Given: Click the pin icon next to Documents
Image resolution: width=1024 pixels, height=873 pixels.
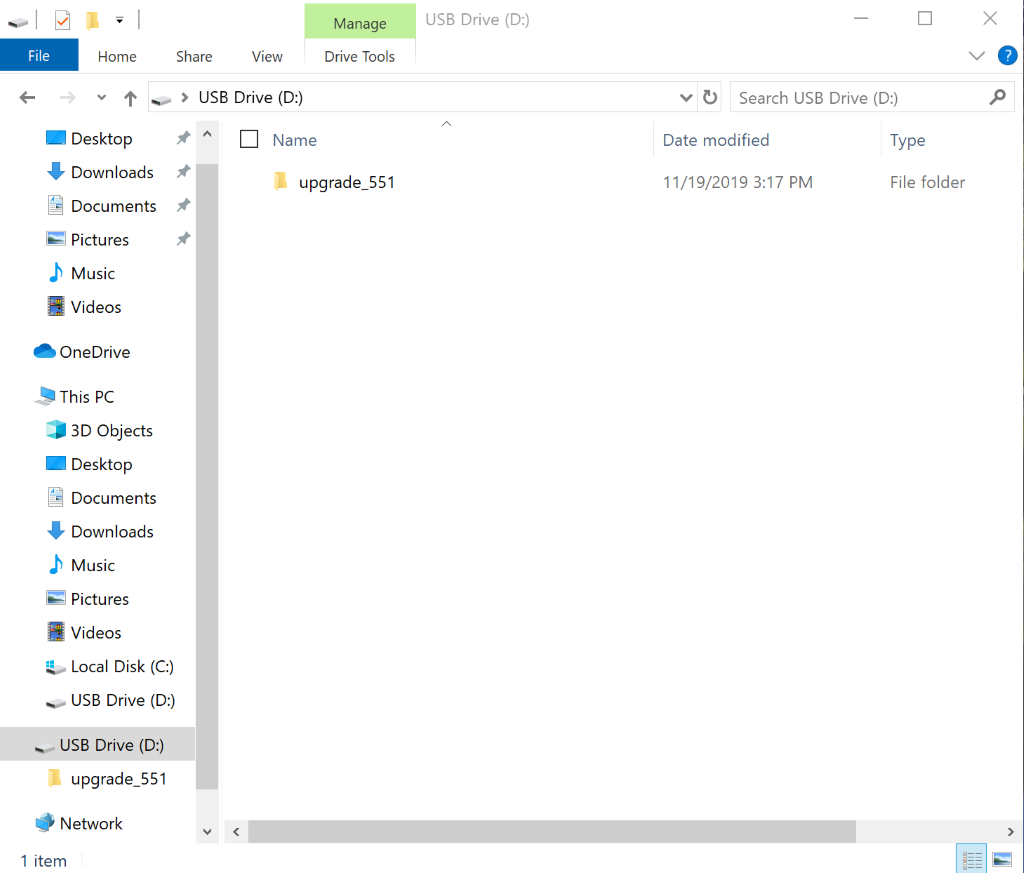Looking at the screenshot, I should coord(184,206).
